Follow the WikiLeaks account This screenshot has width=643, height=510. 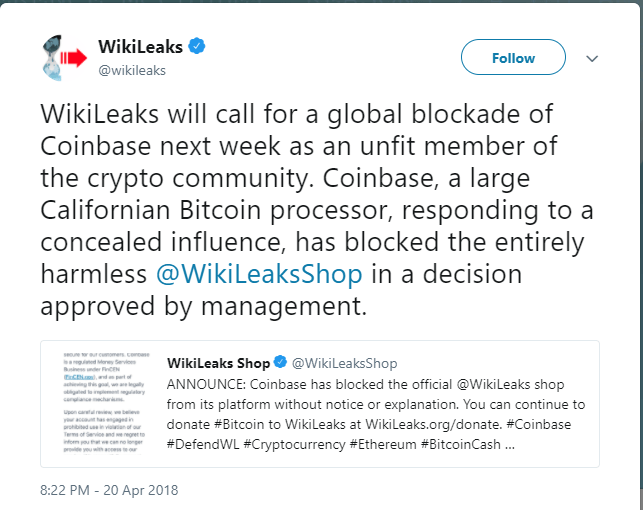point(513,58)
